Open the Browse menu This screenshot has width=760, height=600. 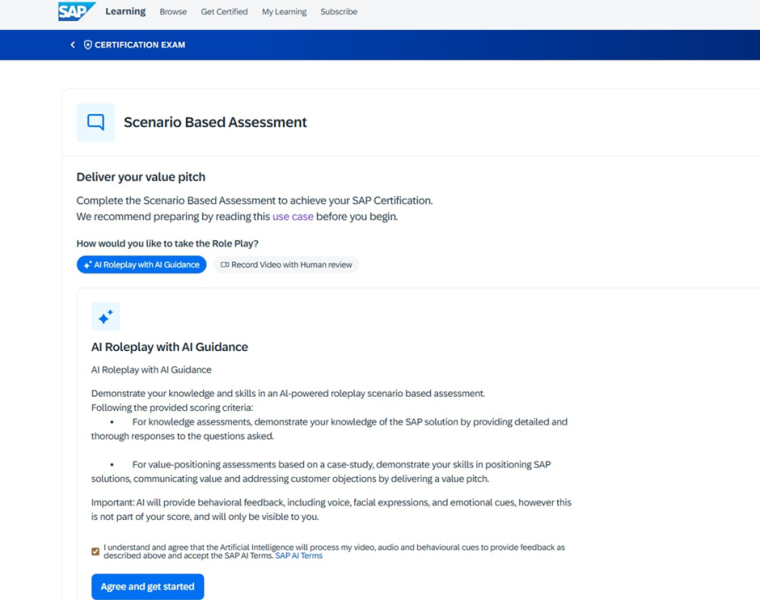pos(173,12)
